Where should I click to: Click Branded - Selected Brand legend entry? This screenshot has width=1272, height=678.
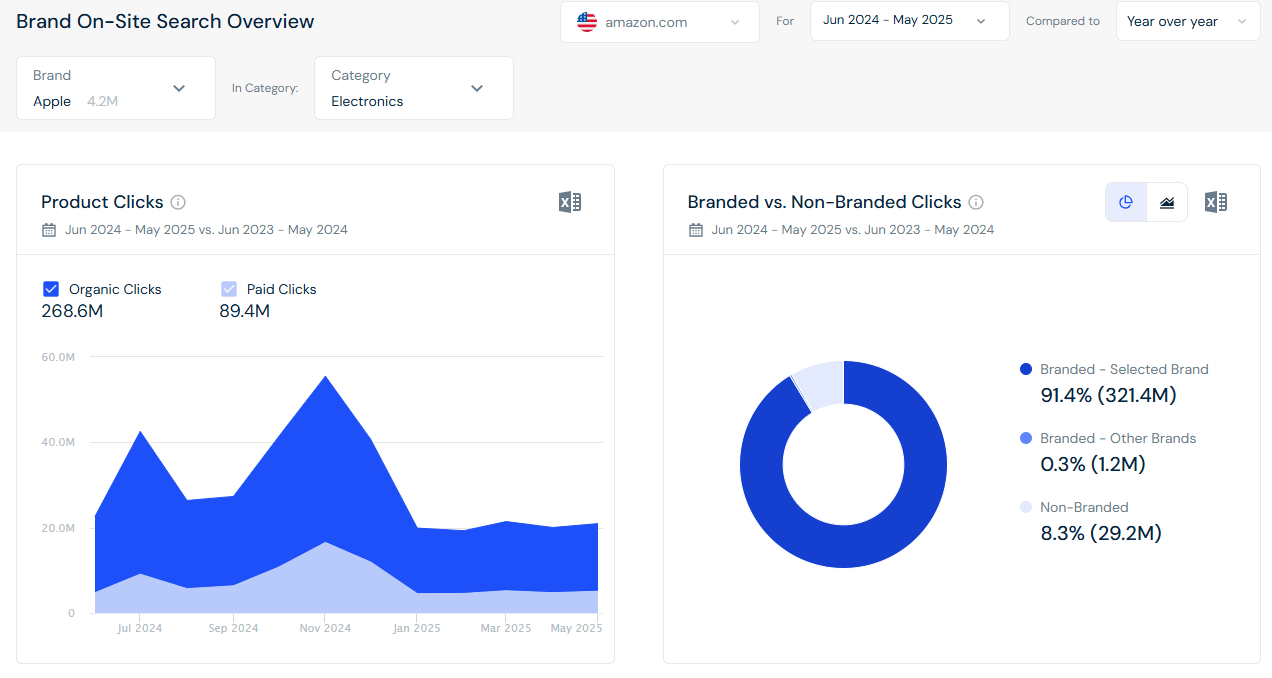1123,369
